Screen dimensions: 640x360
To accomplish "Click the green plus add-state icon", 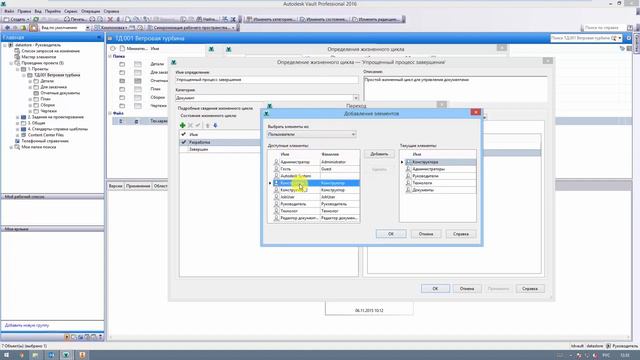I will click(x=182, y=125).
